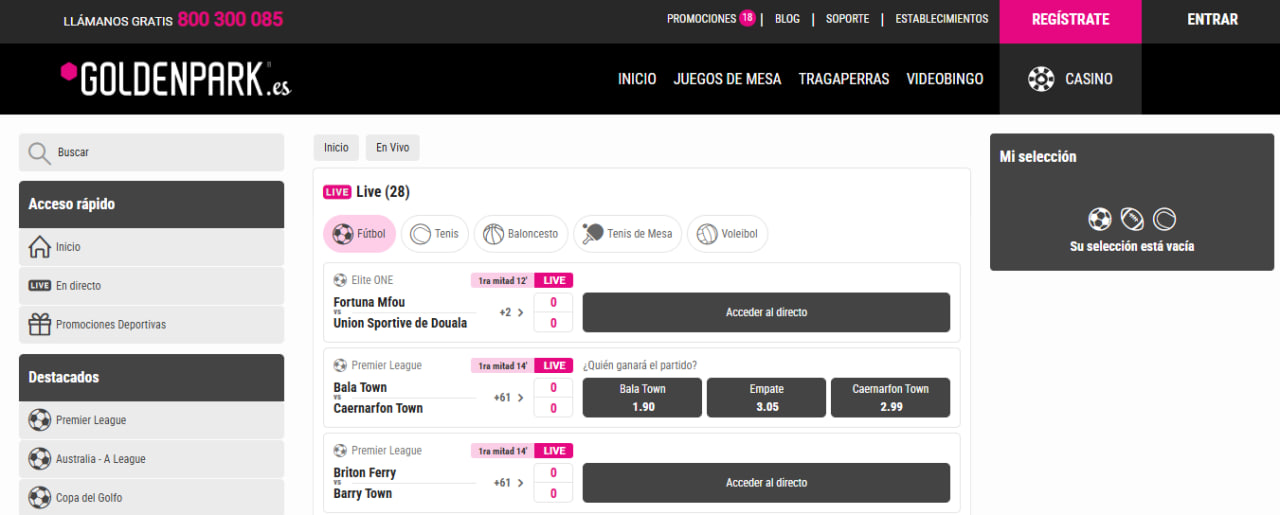Click the rugby ball icon in Mi selección
1280x515 pixels.
(1132, 219)
